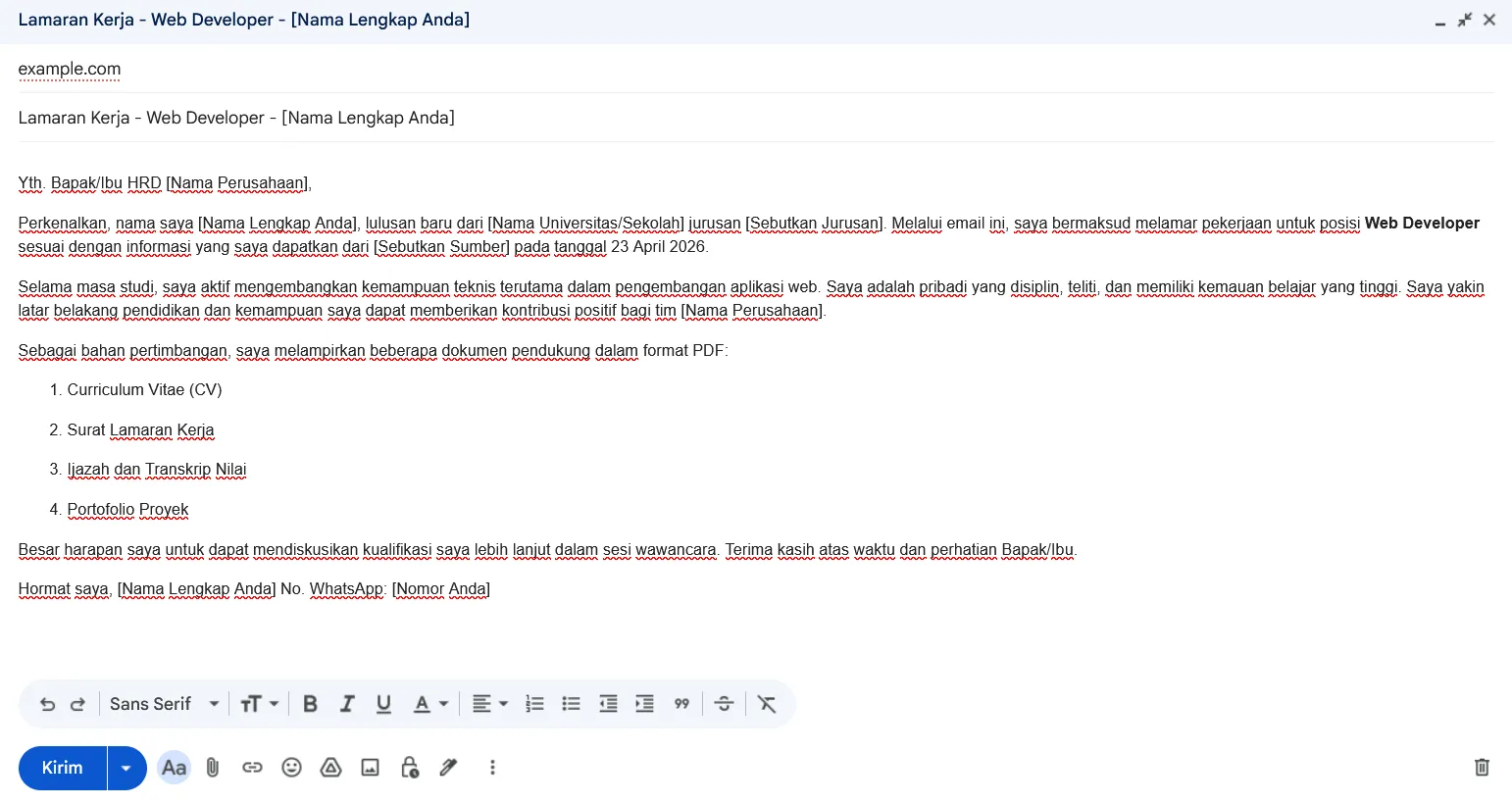Open the insert link tool

tap(252, 768)
